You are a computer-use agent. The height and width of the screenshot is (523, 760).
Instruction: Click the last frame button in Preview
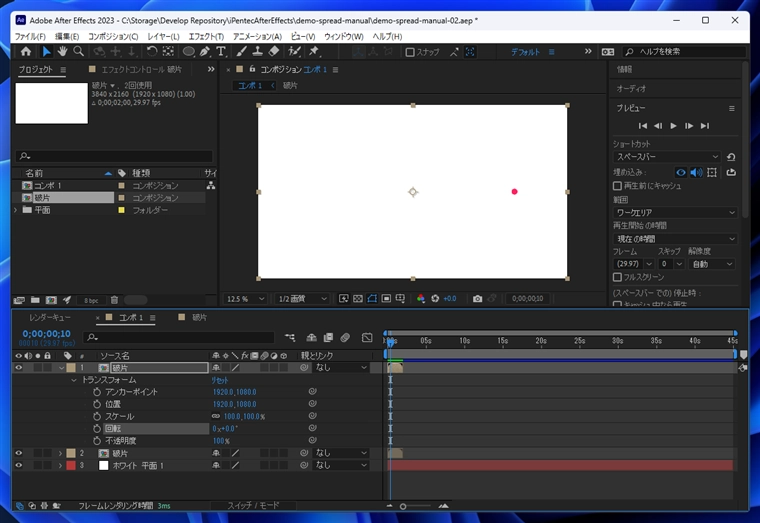tap(705, 126)
